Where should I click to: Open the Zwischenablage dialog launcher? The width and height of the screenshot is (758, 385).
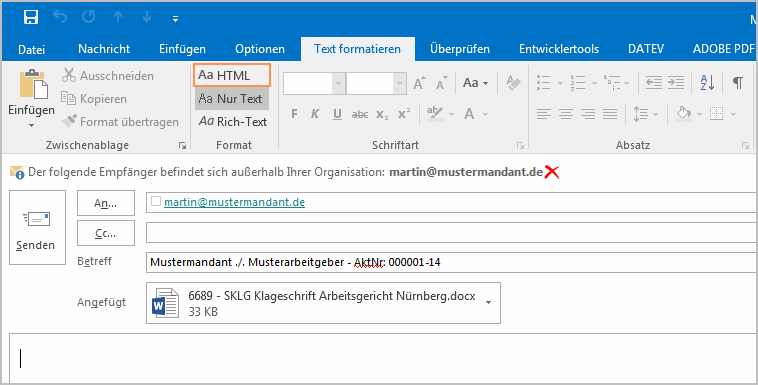click(x=182, y=145)
